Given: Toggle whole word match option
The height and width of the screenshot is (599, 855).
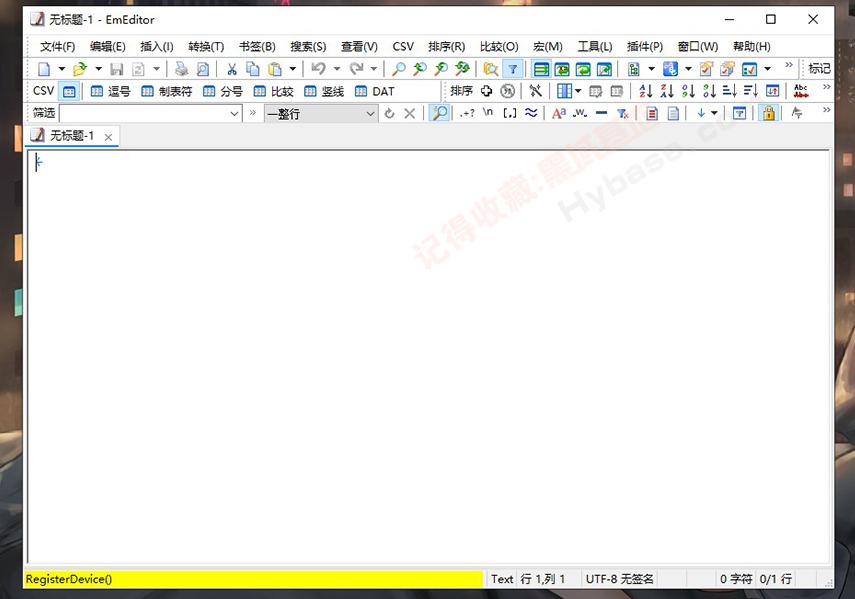Looking at the screenshot, I should [x=580, y=113].
